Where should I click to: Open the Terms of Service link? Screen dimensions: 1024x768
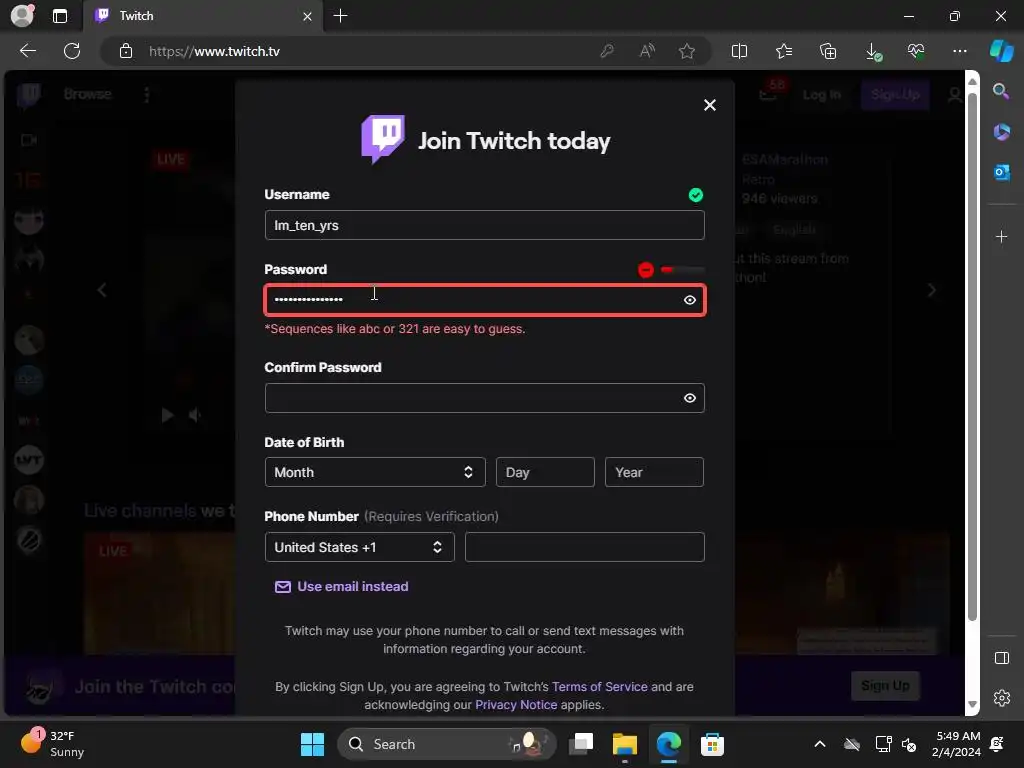(600, 686)
